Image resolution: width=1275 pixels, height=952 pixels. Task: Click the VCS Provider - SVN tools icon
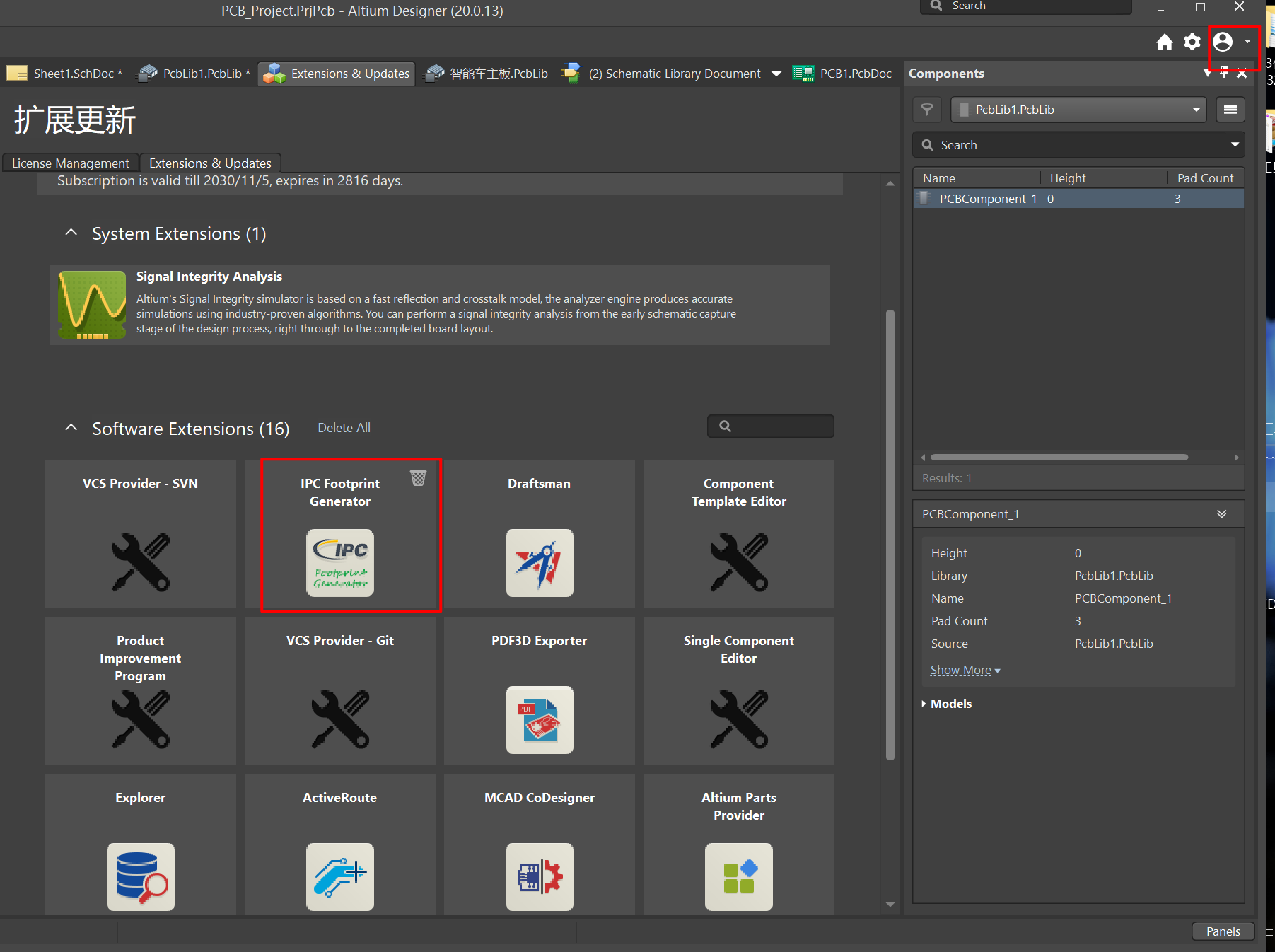(141, 562)
